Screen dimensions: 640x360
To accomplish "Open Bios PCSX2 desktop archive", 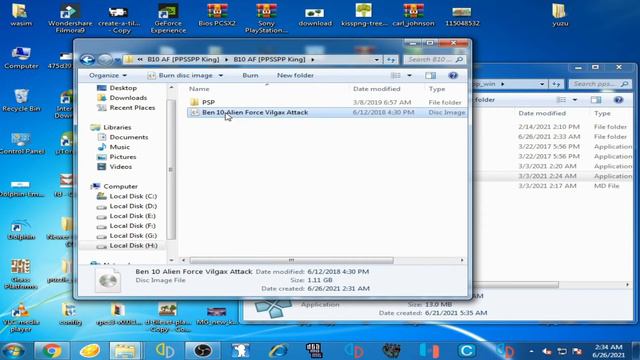I will pyautogui.click(x=217, y=16).
